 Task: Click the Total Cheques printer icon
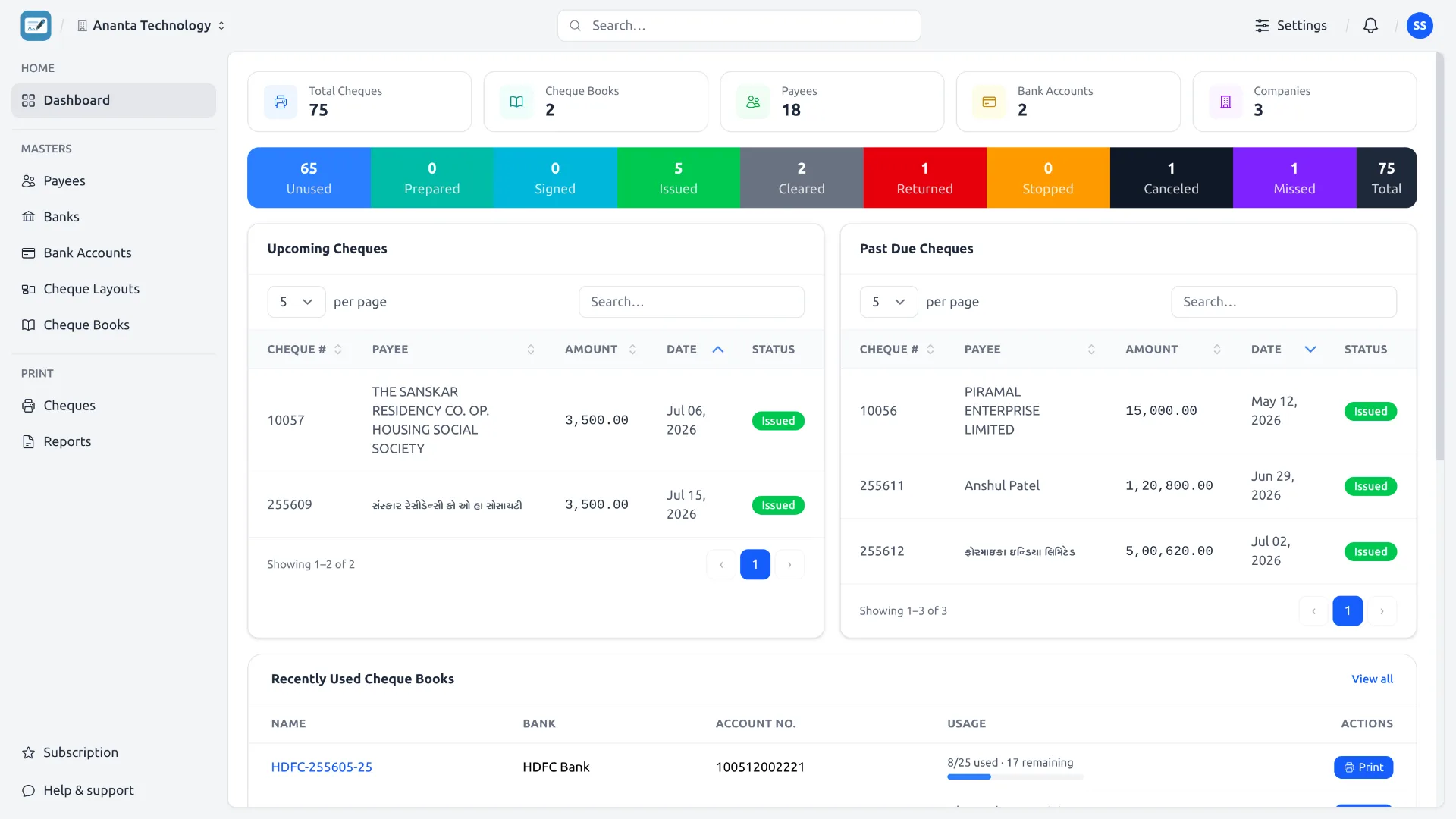(281, 102)
